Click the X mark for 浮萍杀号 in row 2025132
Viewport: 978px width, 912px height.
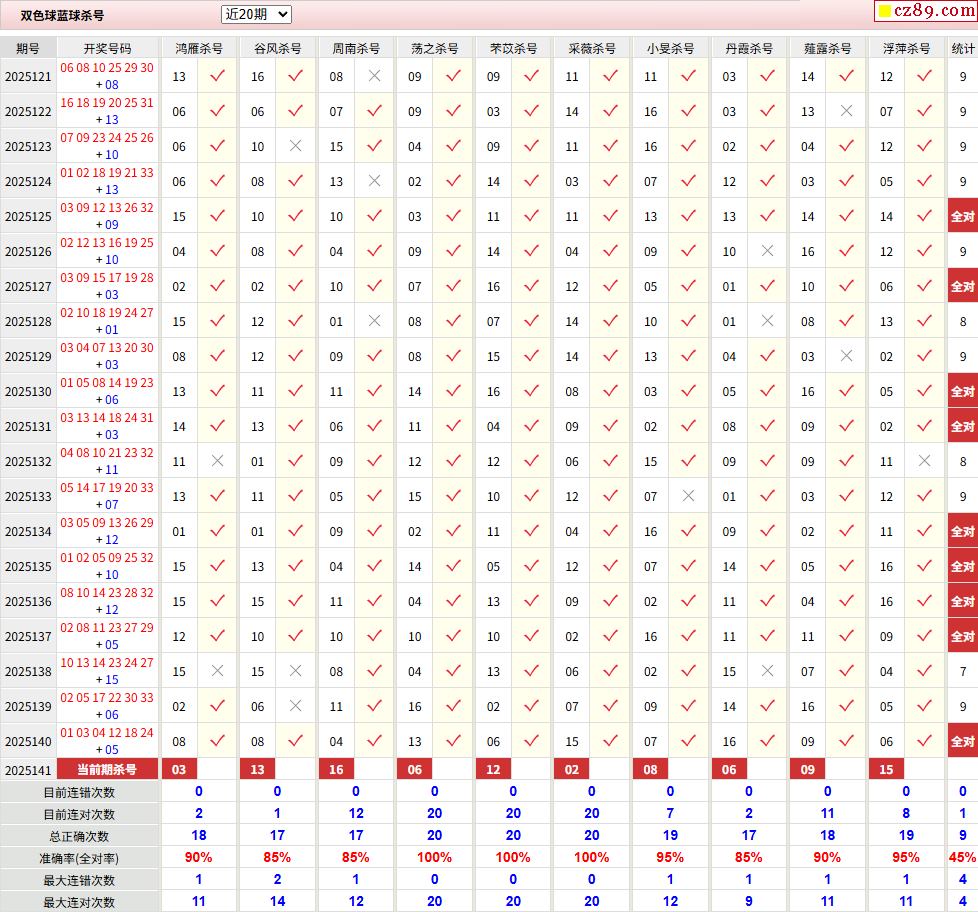[x=925, y=461]
